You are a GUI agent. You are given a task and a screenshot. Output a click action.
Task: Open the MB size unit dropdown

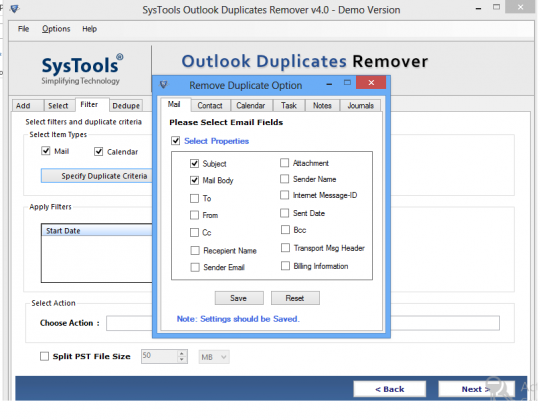(x=214, y=357)
